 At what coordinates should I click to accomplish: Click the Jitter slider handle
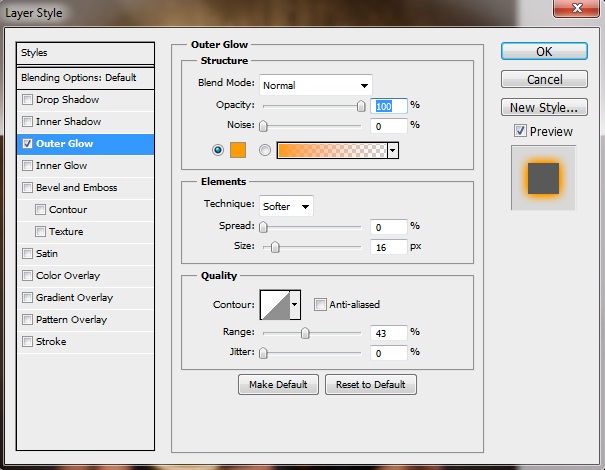(x=263, y=353)
